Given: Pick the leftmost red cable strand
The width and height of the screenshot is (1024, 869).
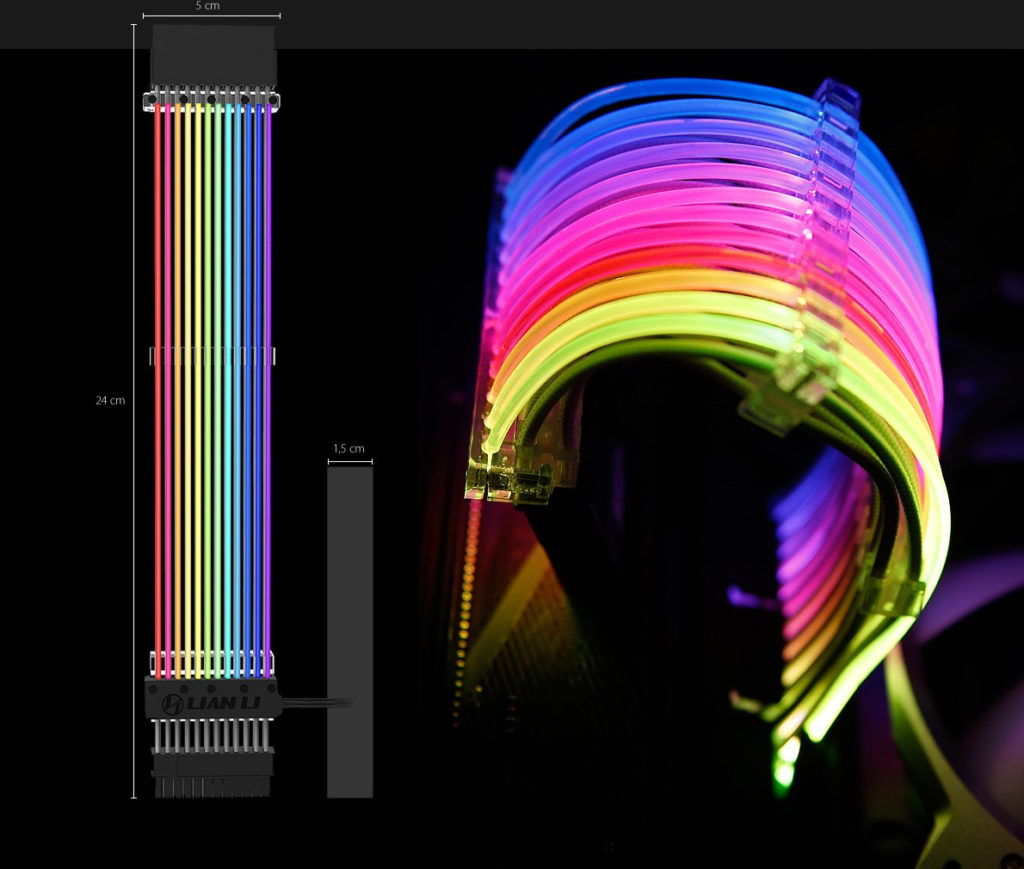Looking at the screenshot, I should click(x=157, y=380).
